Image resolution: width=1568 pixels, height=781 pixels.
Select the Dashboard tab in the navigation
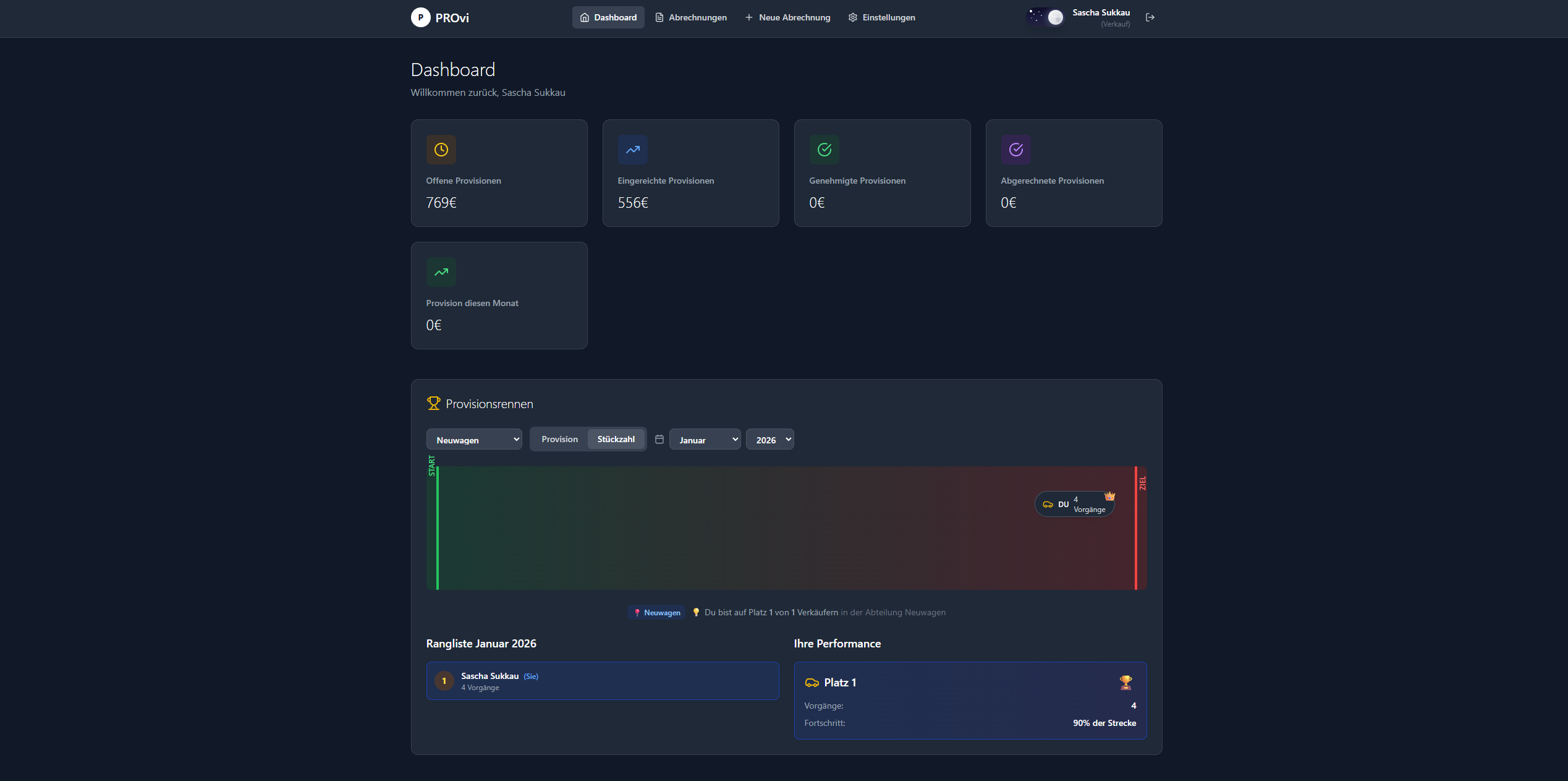click(608, 17)
